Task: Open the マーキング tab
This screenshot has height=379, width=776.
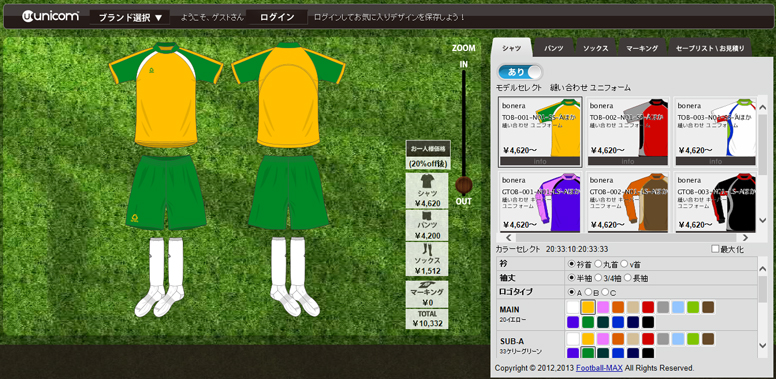Action: pyautogui.click(x=641, y=48)
